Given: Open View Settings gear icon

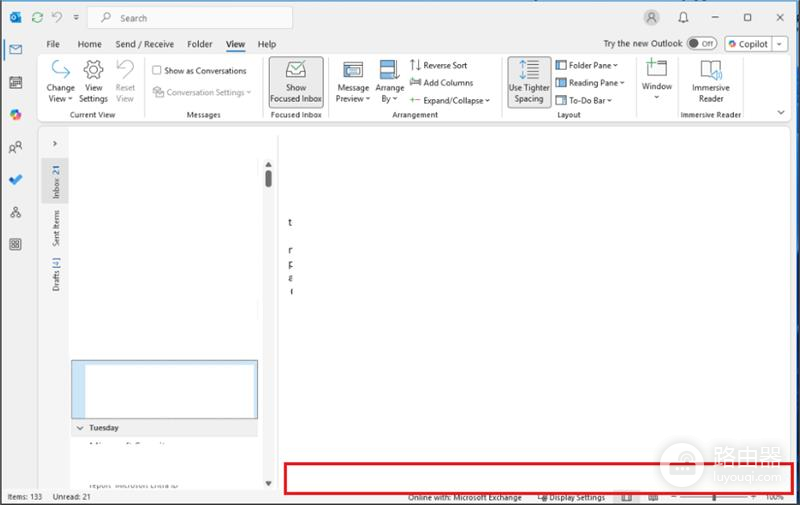Looking at the screenshot, I should (x=93, y=82).
